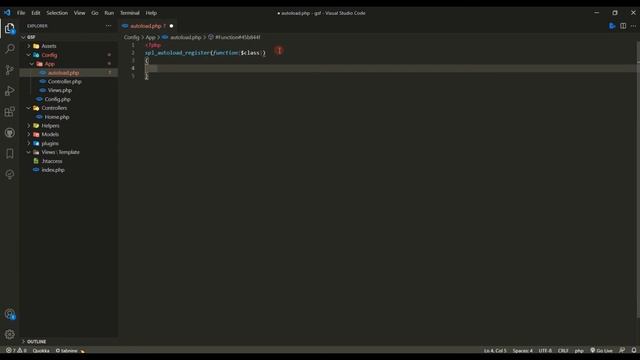Click Quokka in the status bar
The image size is (640, 360).
tap(41, 351)
